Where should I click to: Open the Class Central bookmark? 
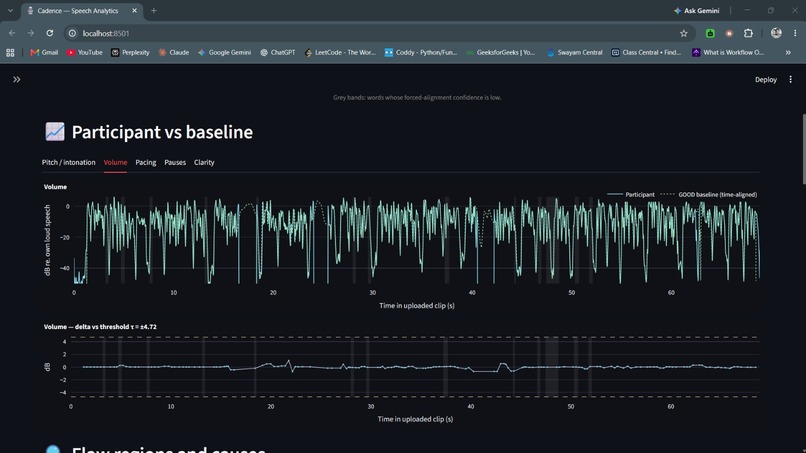[x=646, y=52]
